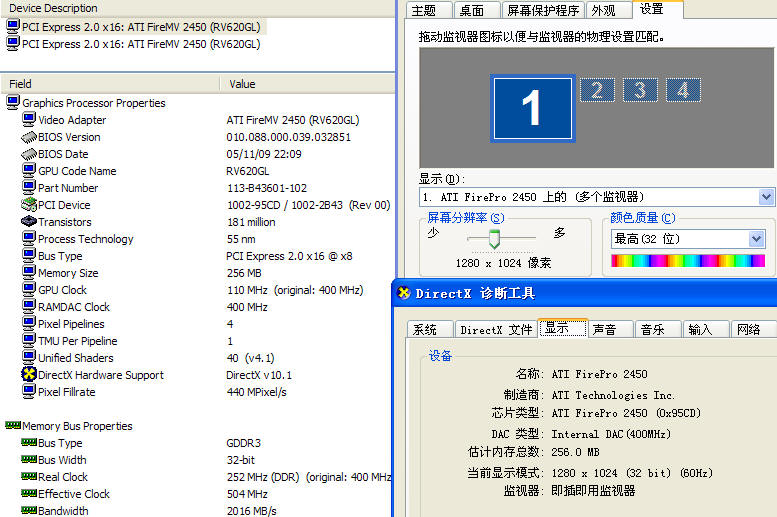Screen dimensions: 777x517
Task: Click the screen resolution slider handle
Action: (494, 239)
